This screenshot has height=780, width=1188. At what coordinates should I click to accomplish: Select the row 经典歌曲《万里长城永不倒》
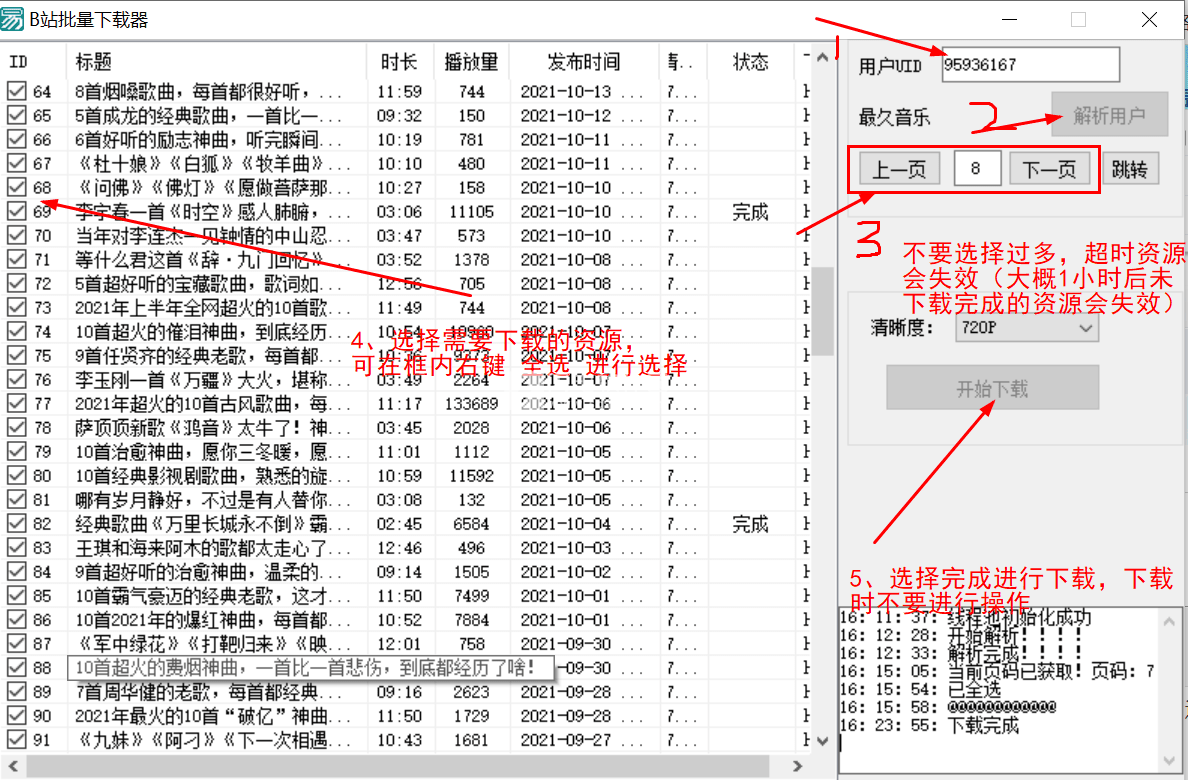pyautogui.click(x=405, y=524)
